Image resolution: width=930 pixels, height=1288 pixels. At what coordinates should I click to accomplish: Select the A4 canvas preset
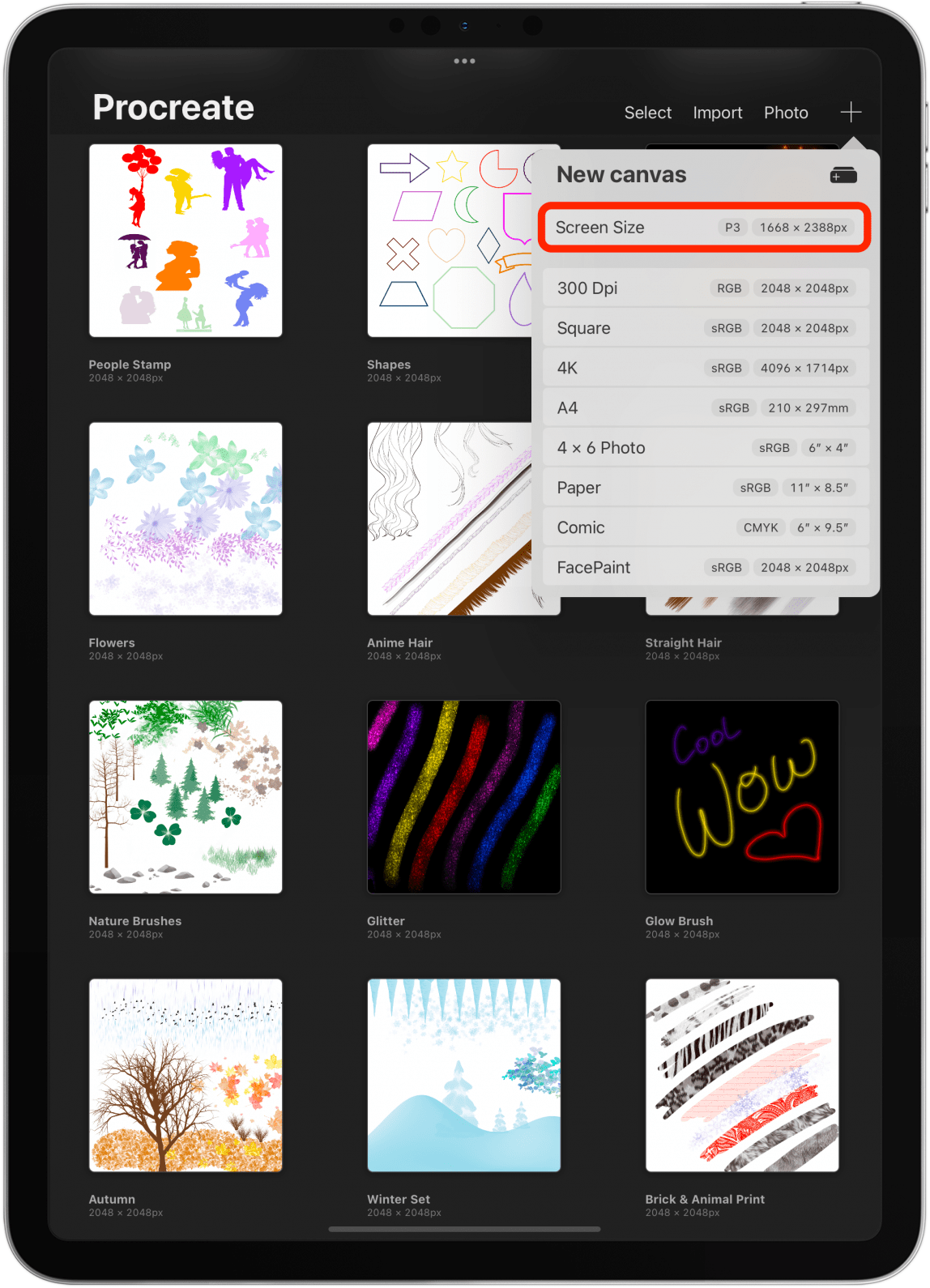tap(705, 407)
